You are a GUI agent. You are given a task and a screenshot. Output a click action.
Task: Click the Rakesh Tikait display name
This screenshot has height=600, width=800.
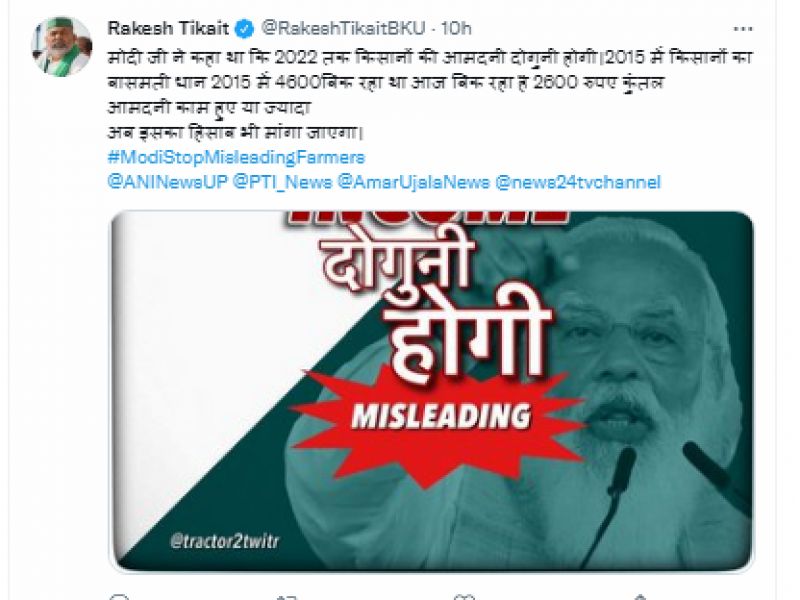(168, 29)
